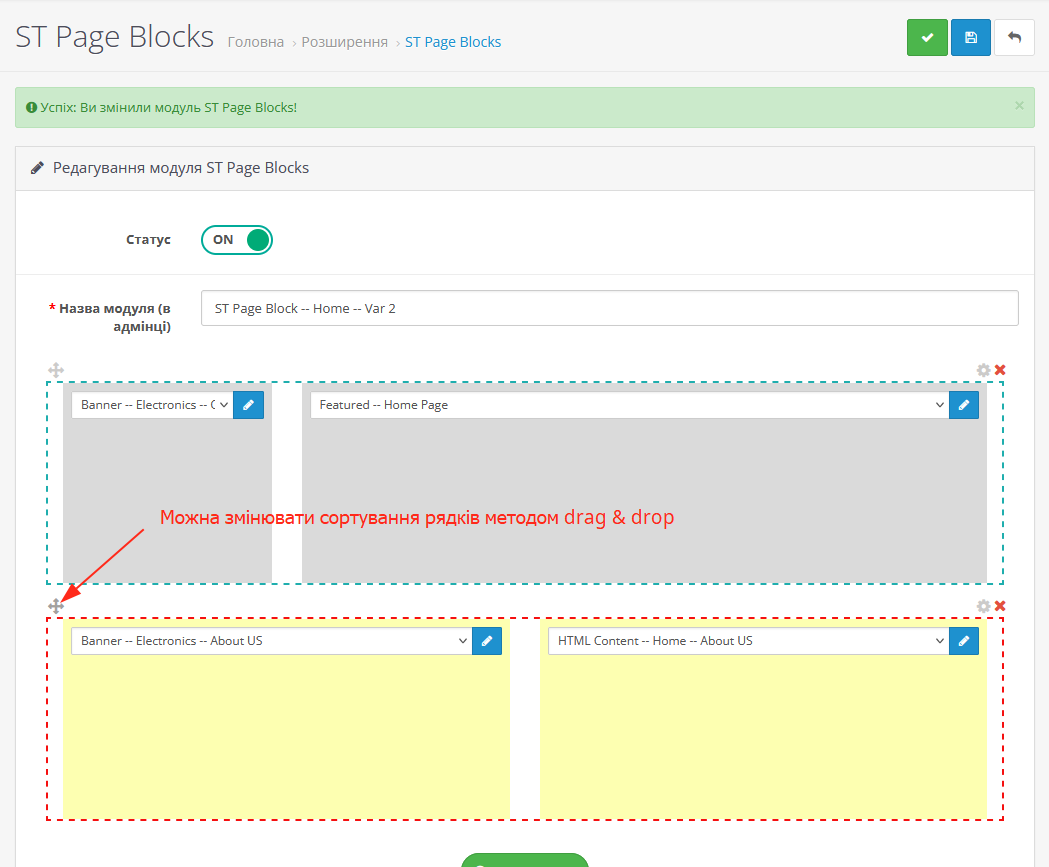Open the Featured -- Home Page dropdown

630,405
